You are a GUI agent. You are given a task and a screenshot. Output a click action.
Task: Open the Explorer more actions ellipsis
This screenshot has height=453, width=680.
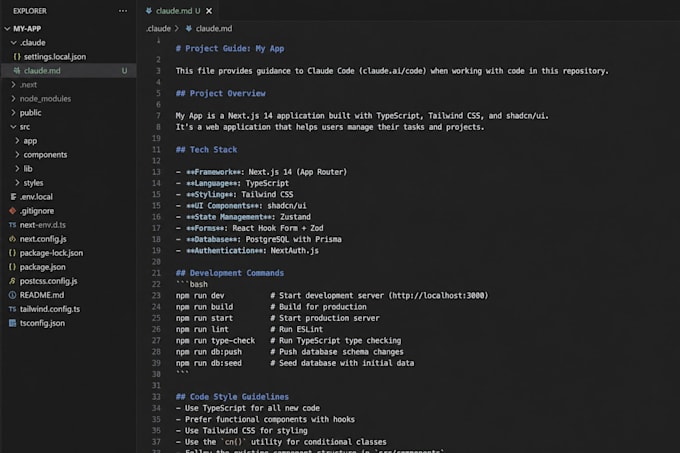[x=123, y=11]
